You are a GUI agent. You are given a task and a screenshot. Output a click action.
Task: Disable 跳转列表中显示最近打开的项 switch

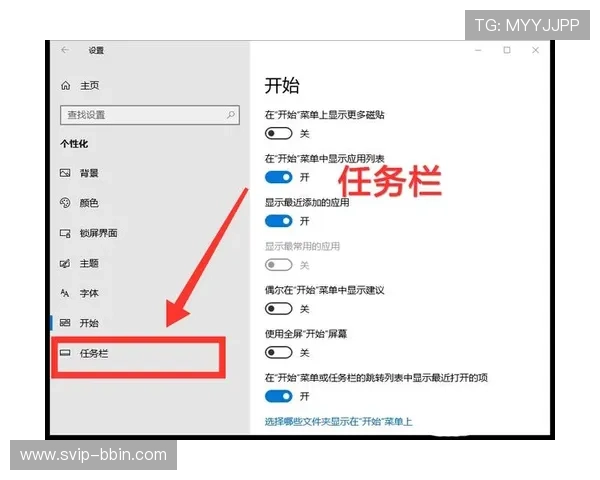(x=279, y=396)
